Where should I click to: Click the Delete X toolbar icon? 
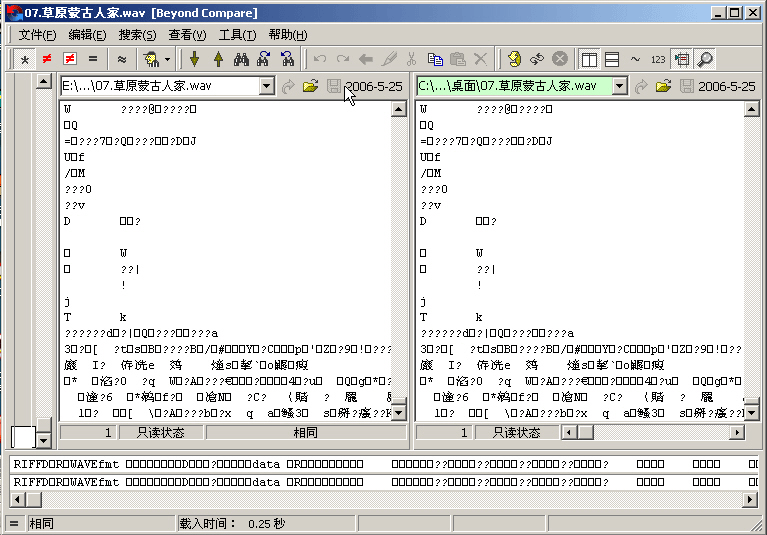481,59
